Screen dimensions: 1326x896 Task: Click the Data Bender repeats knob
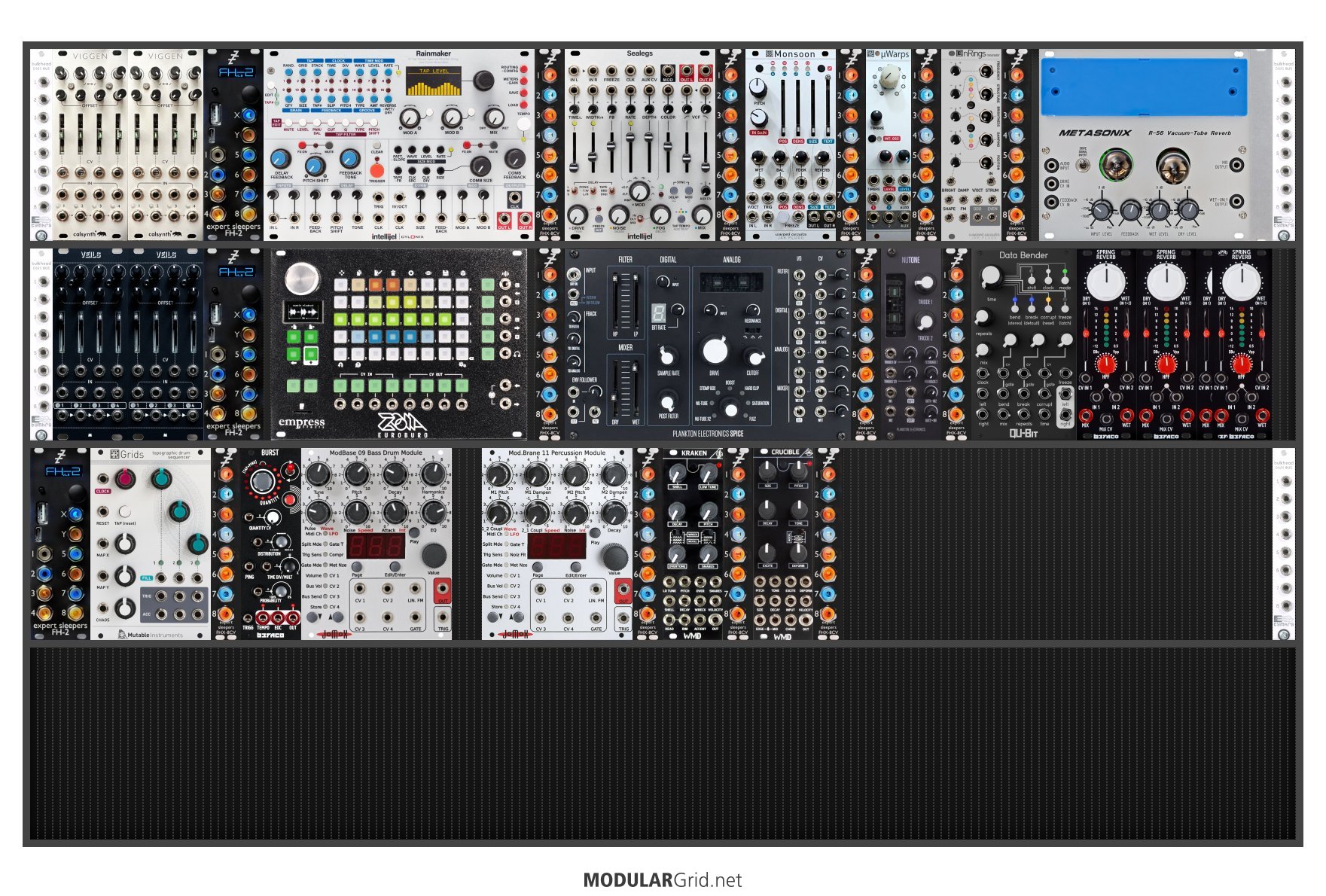pos(982,317)
